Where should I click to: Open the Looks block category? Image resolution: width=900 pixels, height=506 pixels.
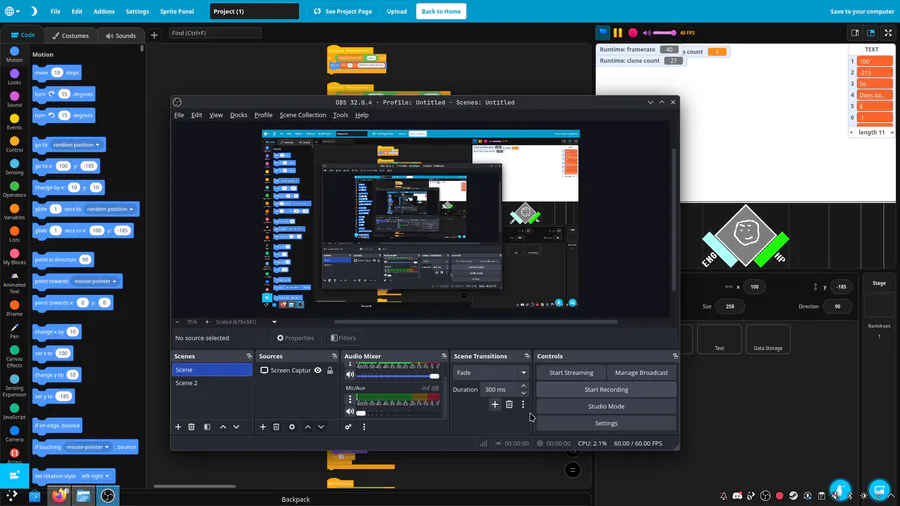coord(14,77)
